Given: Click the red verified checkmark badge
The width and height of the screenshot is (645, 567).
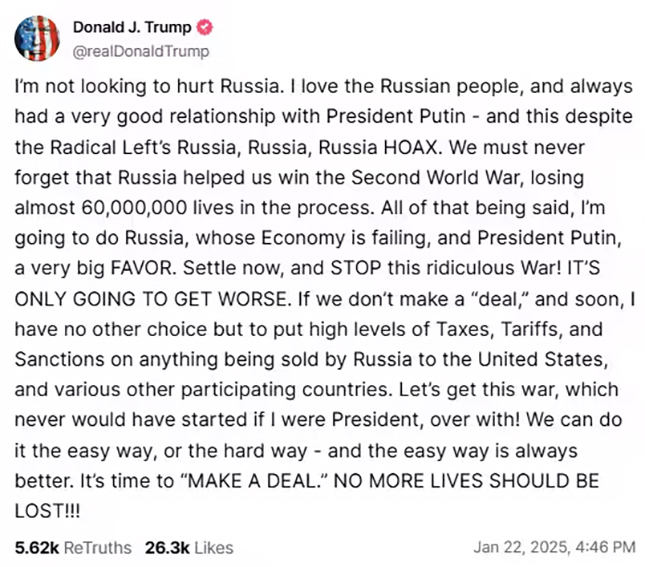Looking at the screenshot, I should tap(204, 27).
